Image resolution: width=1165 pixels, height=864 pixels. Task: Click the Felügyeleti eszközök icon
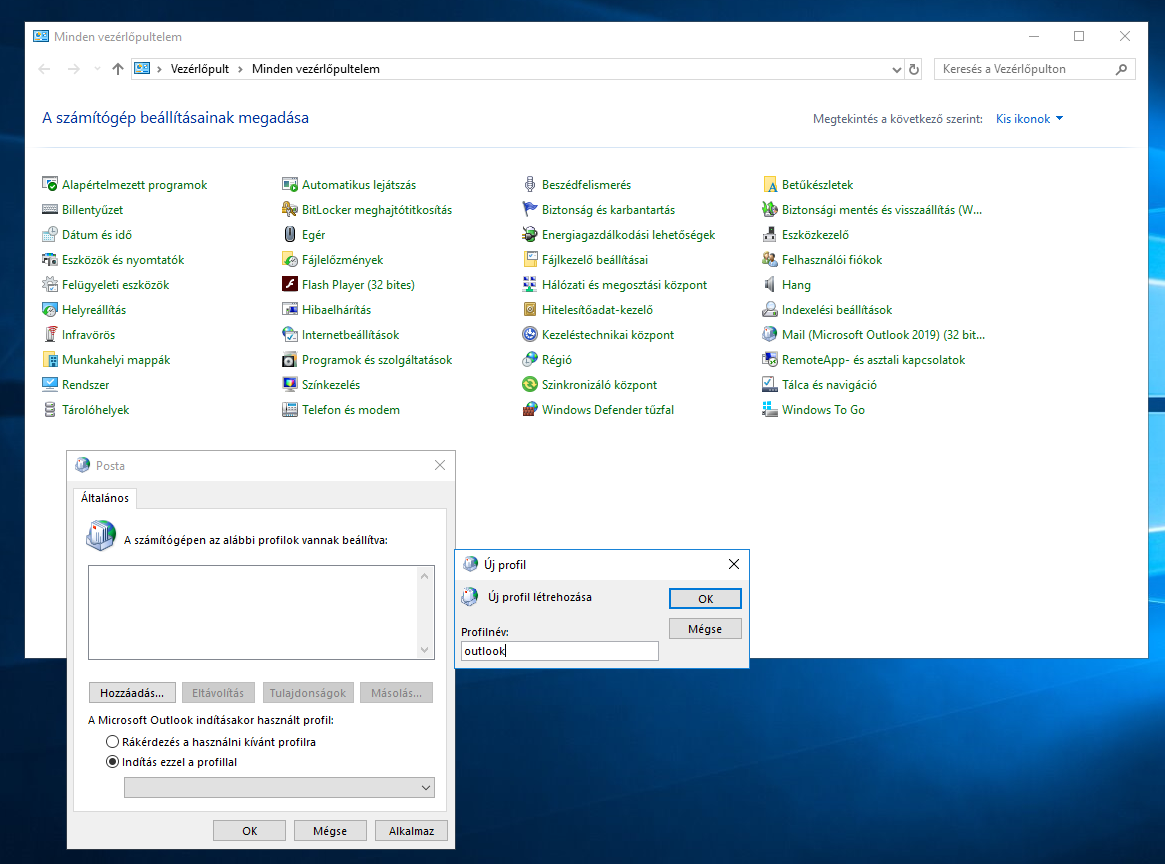point(50,285)
